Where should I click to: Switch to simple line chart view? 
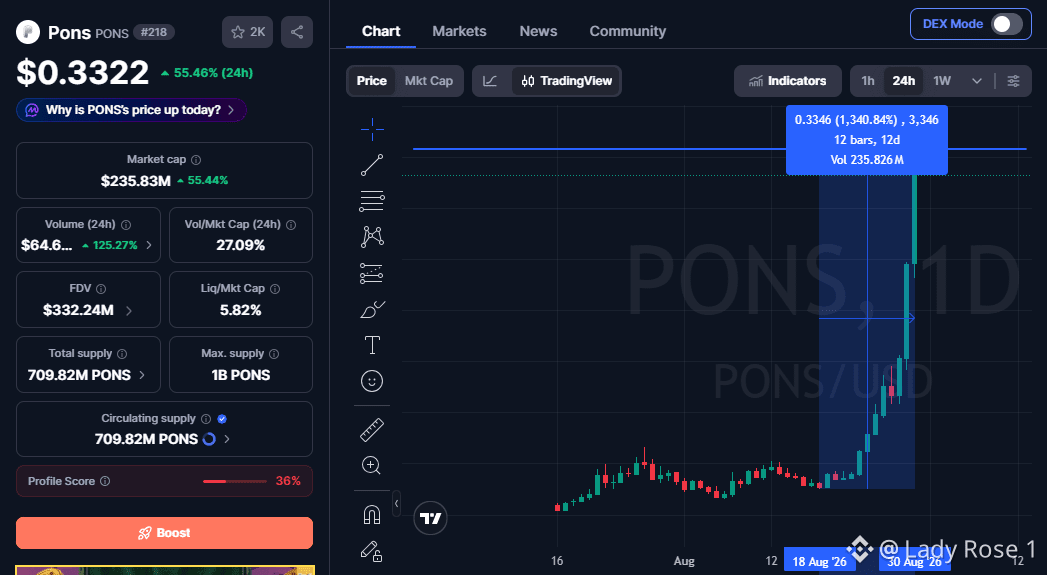pos(490,81)
